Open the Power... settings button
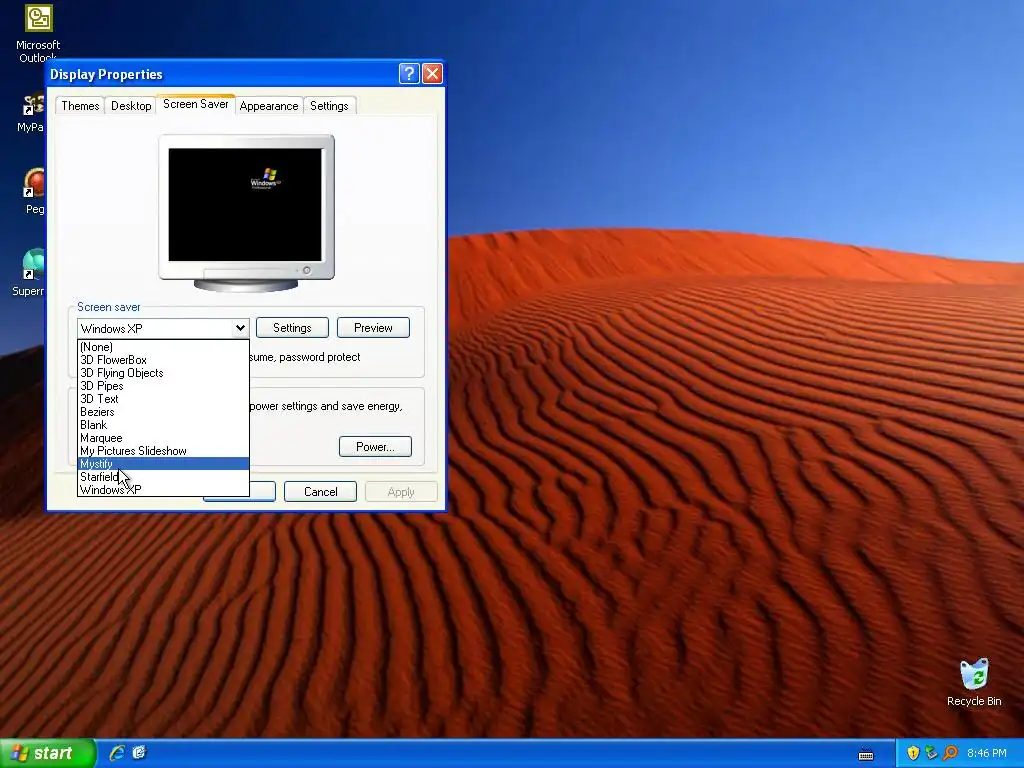 click(375, 447)
